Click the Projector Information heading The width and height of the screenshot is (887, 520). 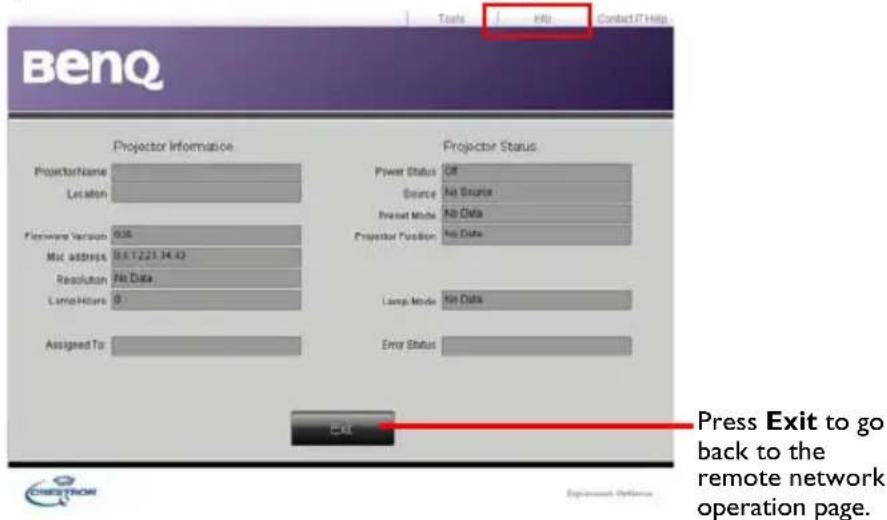(x=173, y=147)
